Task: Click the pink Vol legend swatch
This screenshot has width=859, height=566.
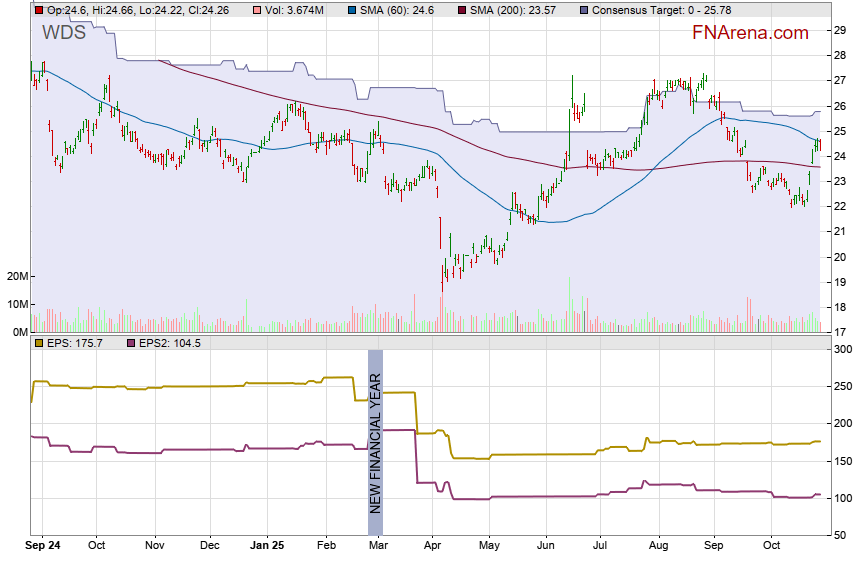Action: pos(258,10)
